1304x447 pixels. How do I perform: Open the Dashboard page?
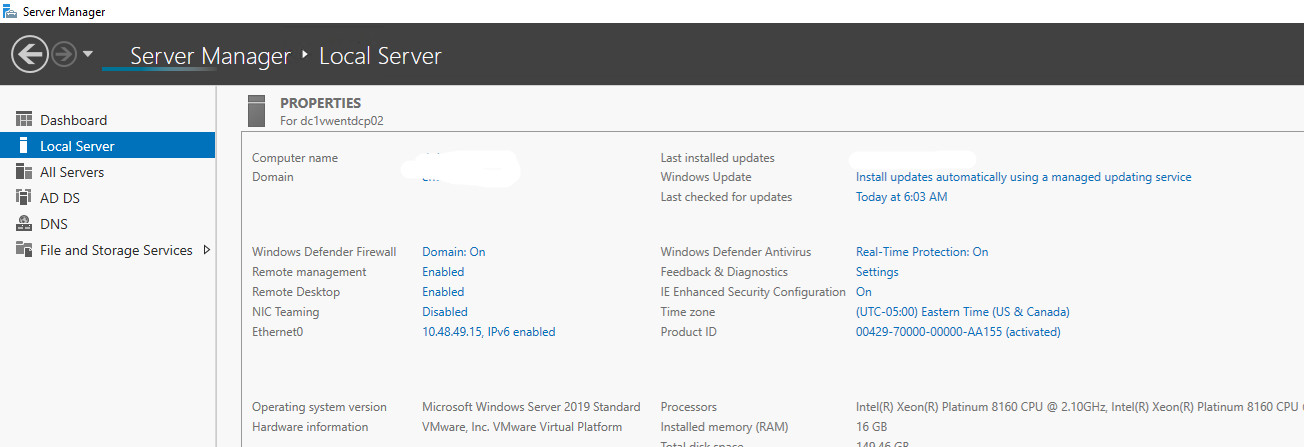pyautogui.click(x=73, y=120)
